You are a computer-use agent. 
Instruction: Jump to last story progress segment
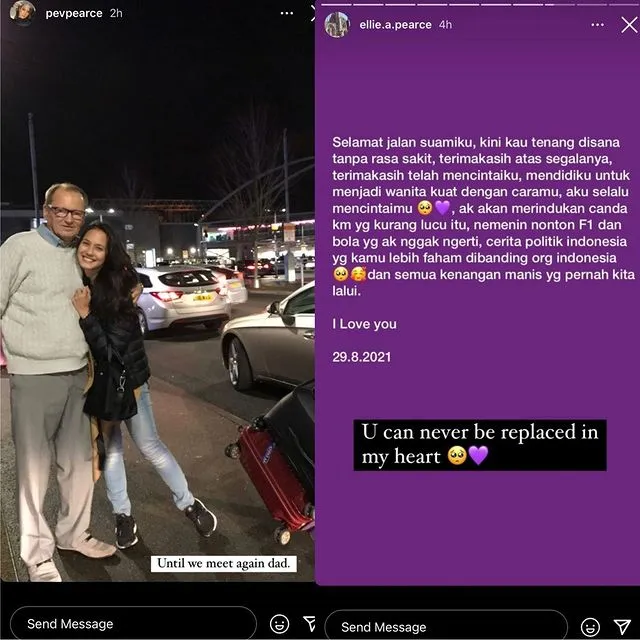[x=624, y=4]
